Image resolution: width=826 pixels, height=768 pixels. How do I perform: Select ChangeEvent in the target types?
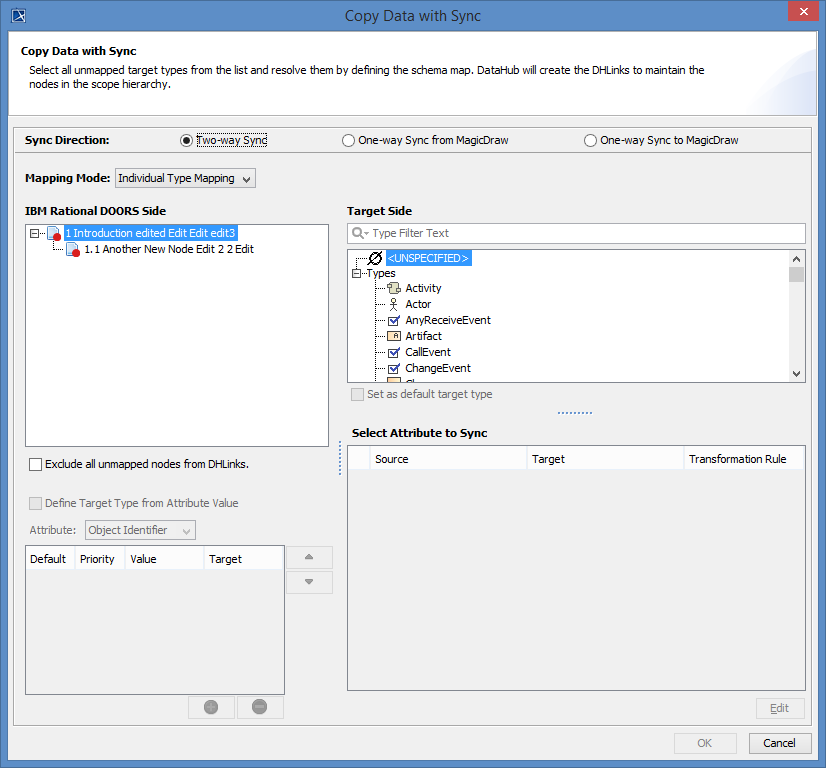pos(438,368)
